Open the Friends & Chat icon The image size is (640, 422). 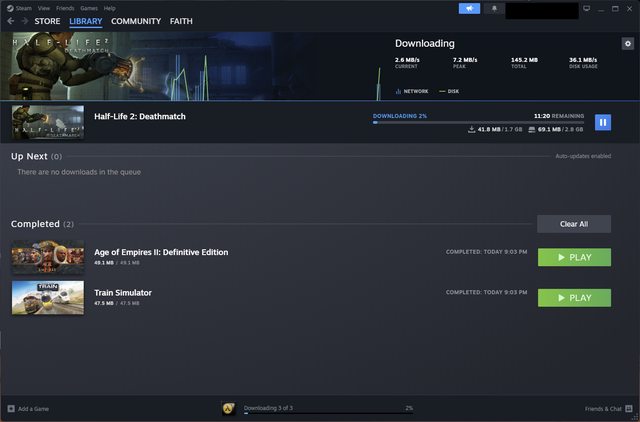pos(628,409)
